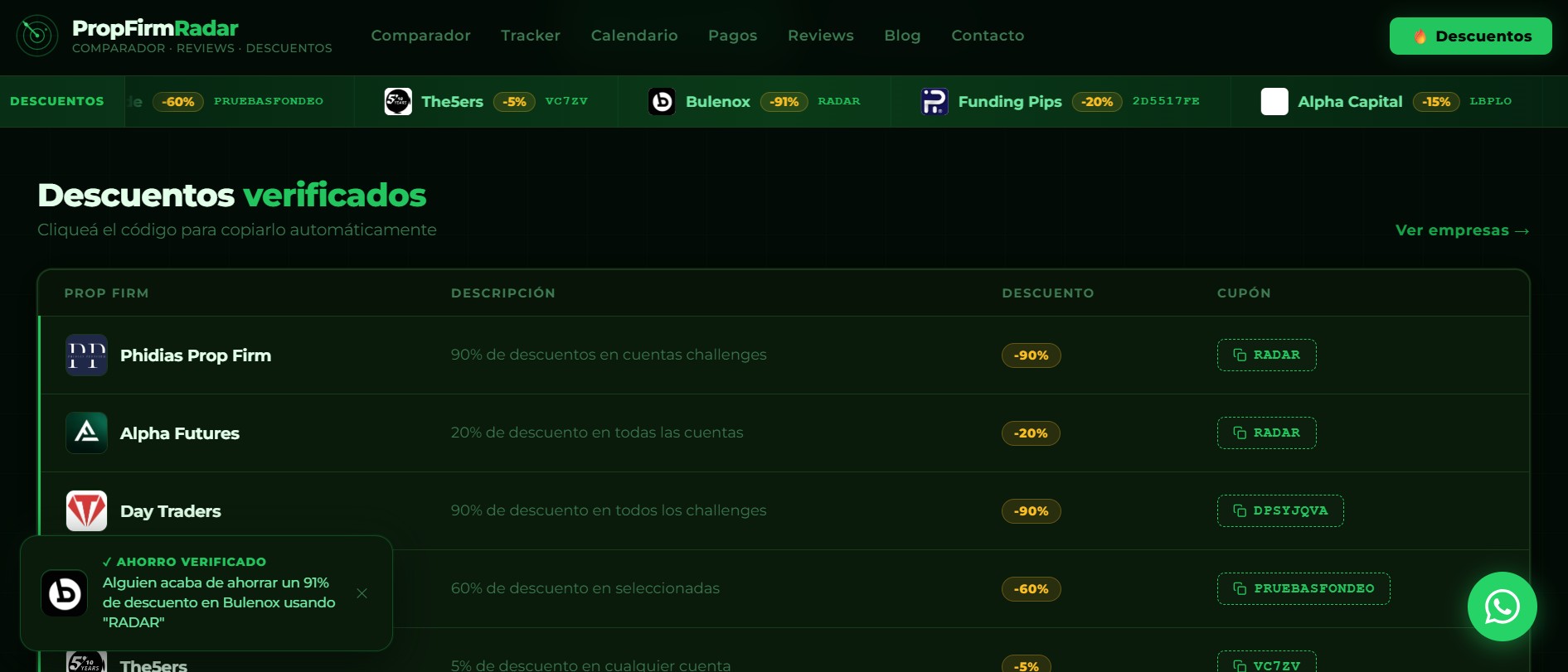Click the Alpha Capital logo in the ticker

(1274, 102)
